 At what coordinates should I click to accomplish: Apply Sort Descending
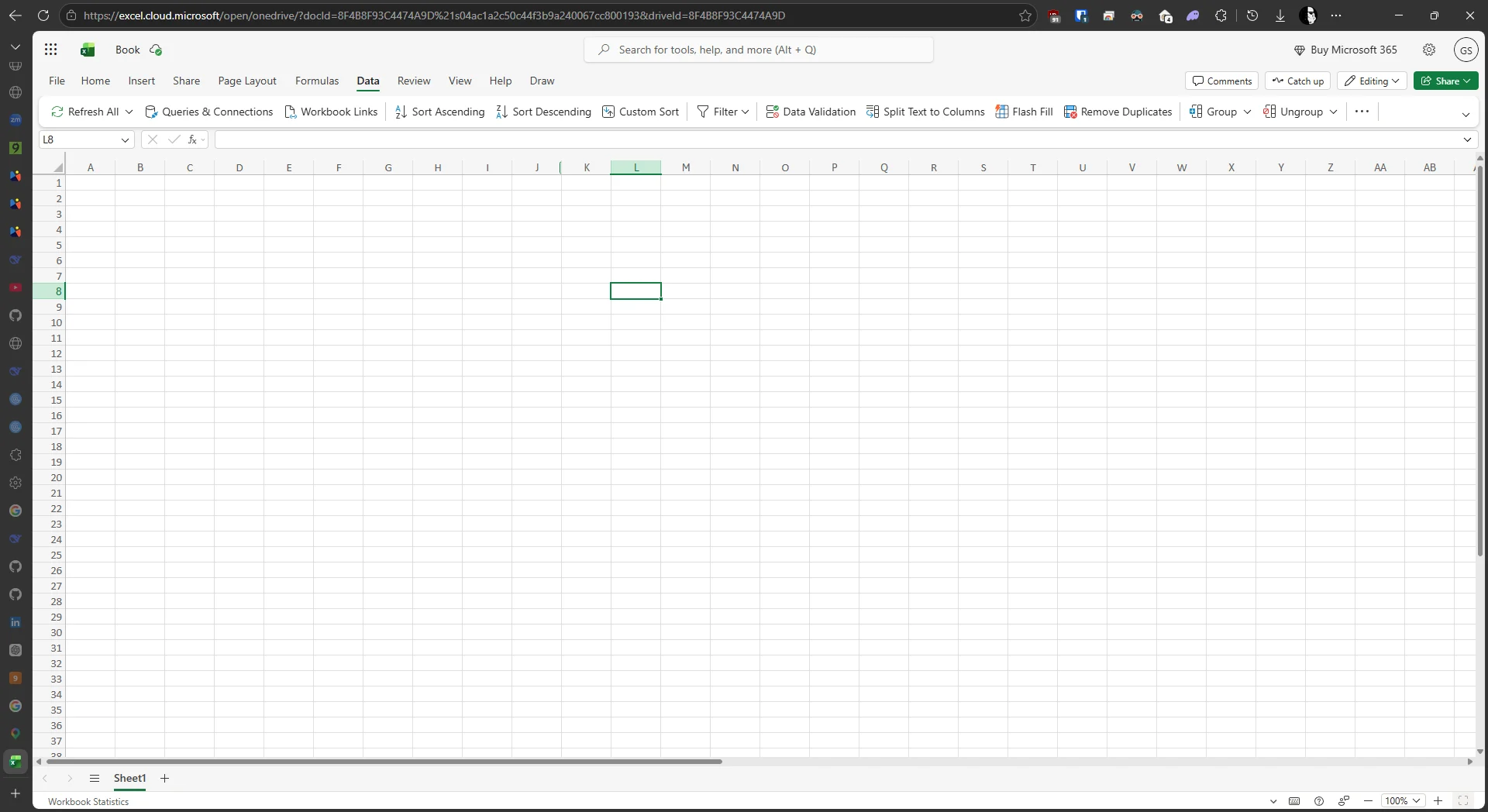(543, 112)
